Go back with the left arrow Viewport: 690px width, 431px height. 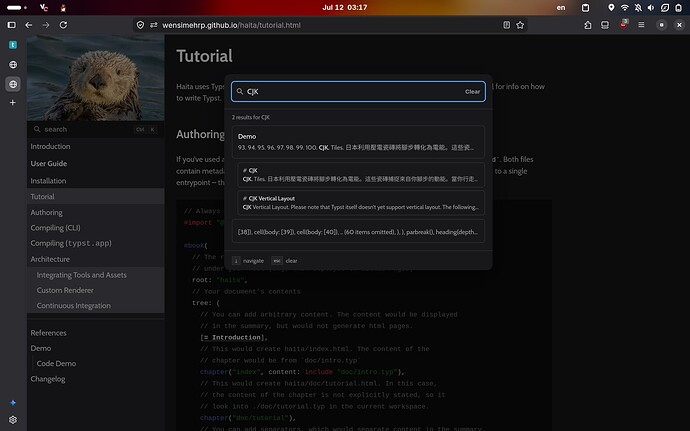[29, 25]
